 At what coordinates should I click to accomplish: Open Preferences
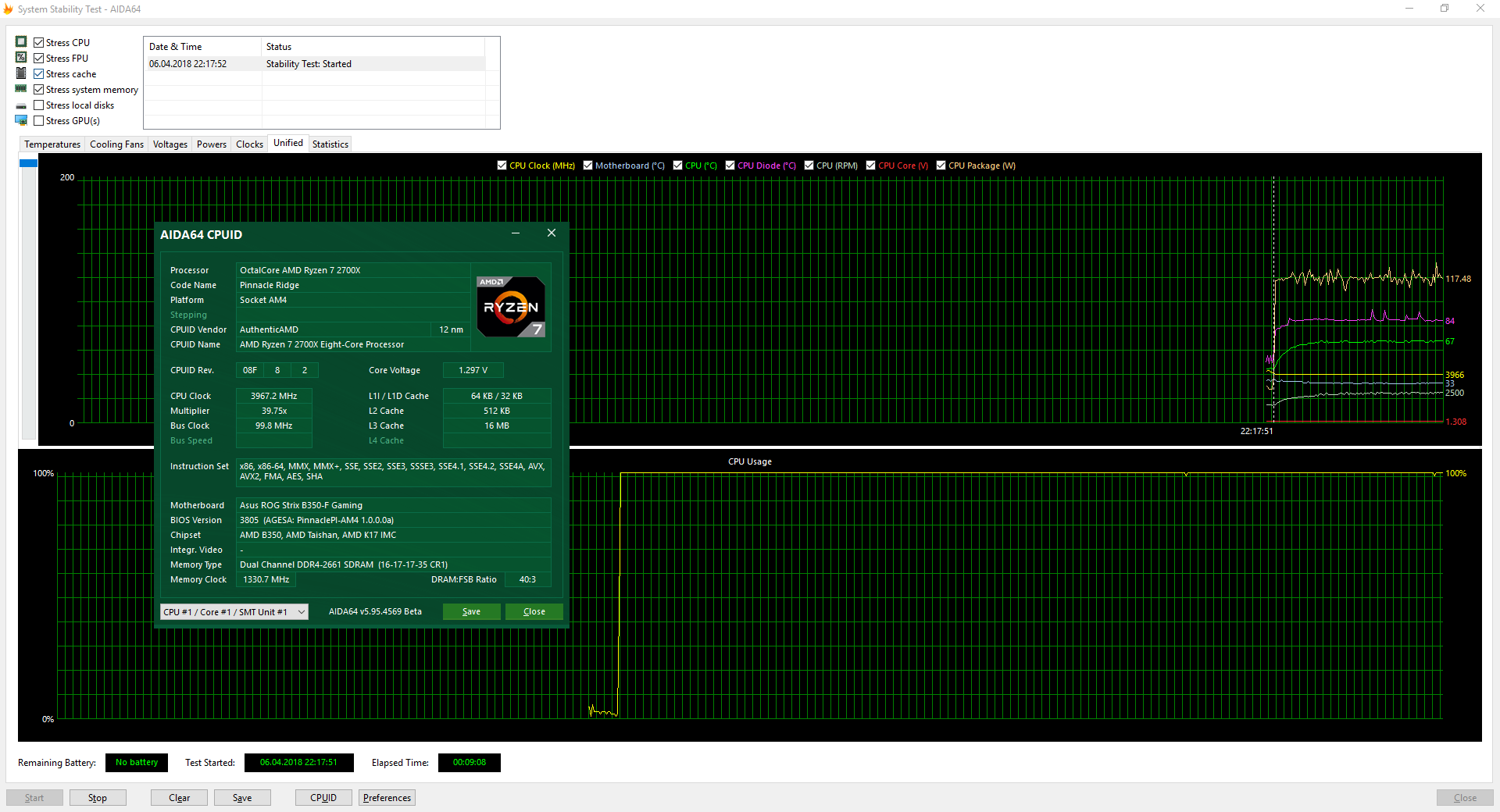387,798
